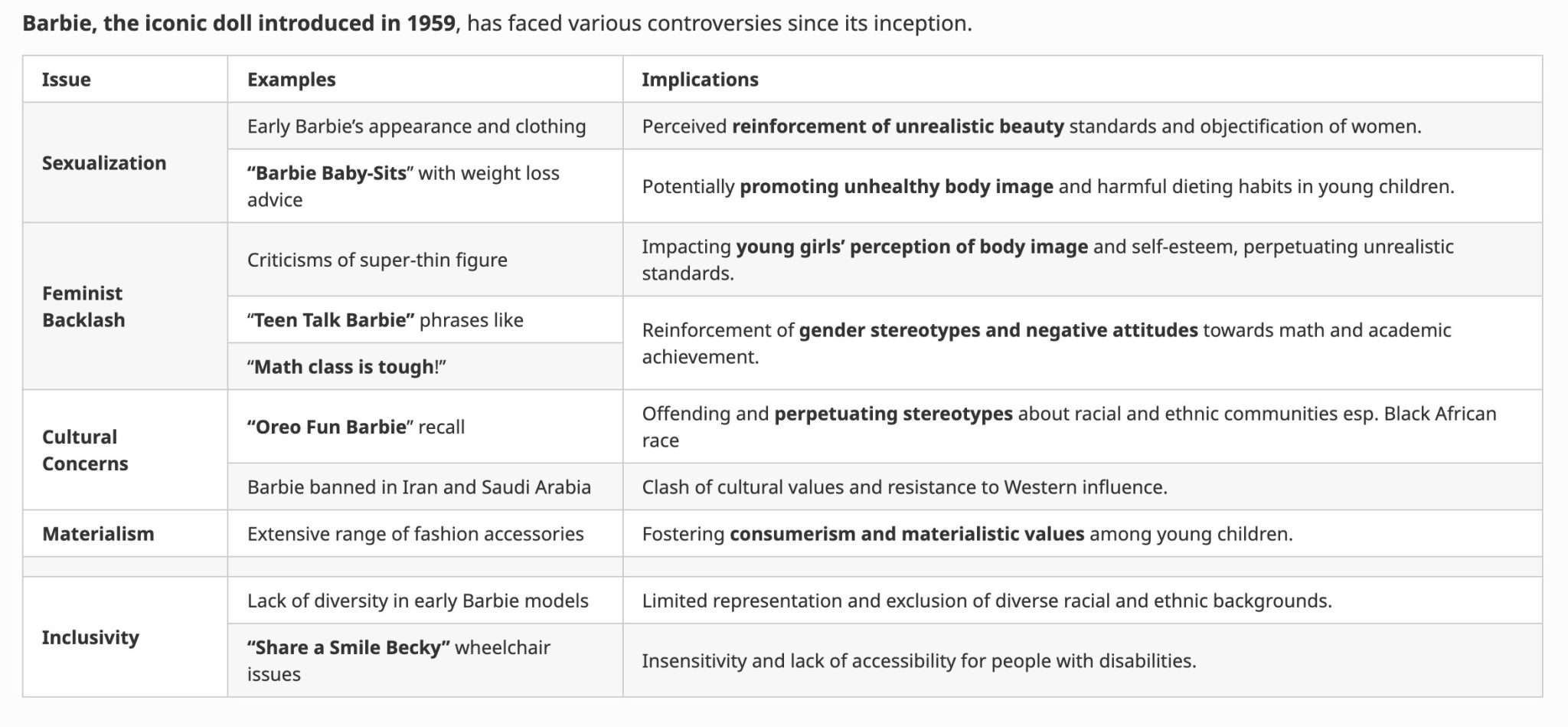
Task: Click "Early Barbie's appearance and clothing" cell
Action: 416,126
